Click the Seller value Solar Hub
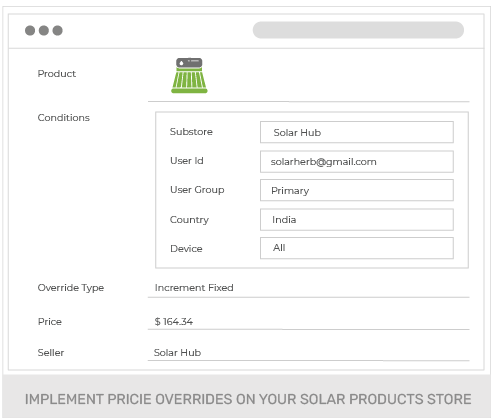Image resolution: width=494 pixels, height=420 pixels. 177,353
